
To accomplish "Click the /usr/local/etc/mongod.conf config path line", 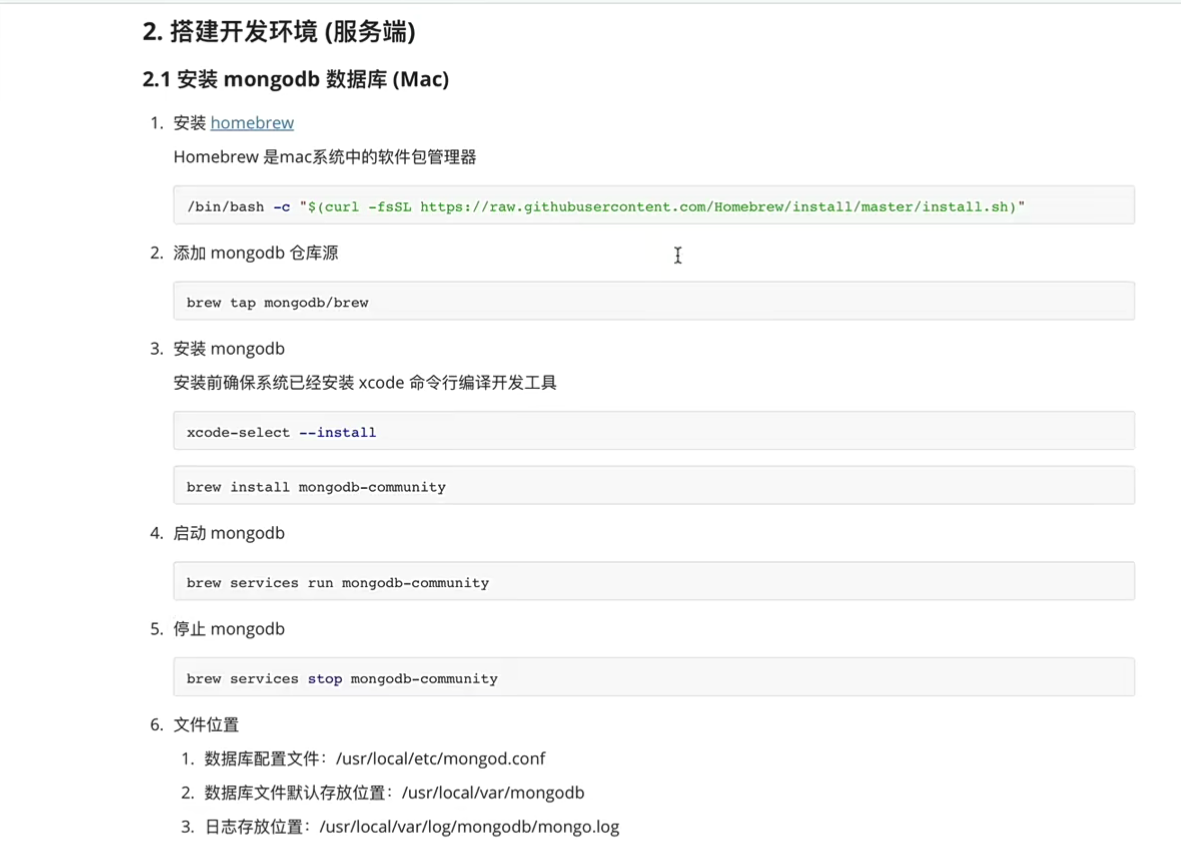I will click(x=375, y=759).
